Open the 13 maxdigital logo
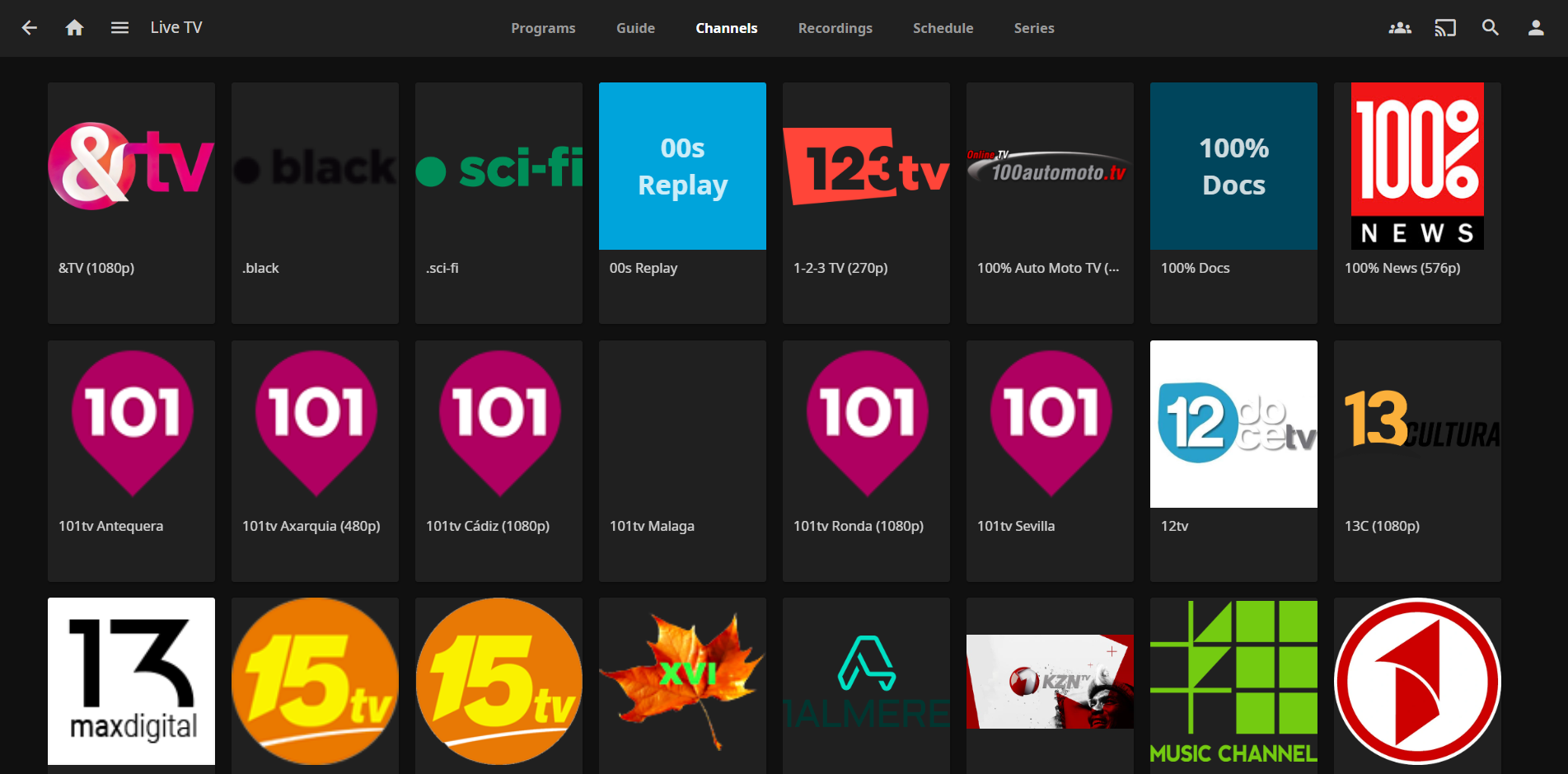This screenshot has height=774, width=1568. click(131, 681)
